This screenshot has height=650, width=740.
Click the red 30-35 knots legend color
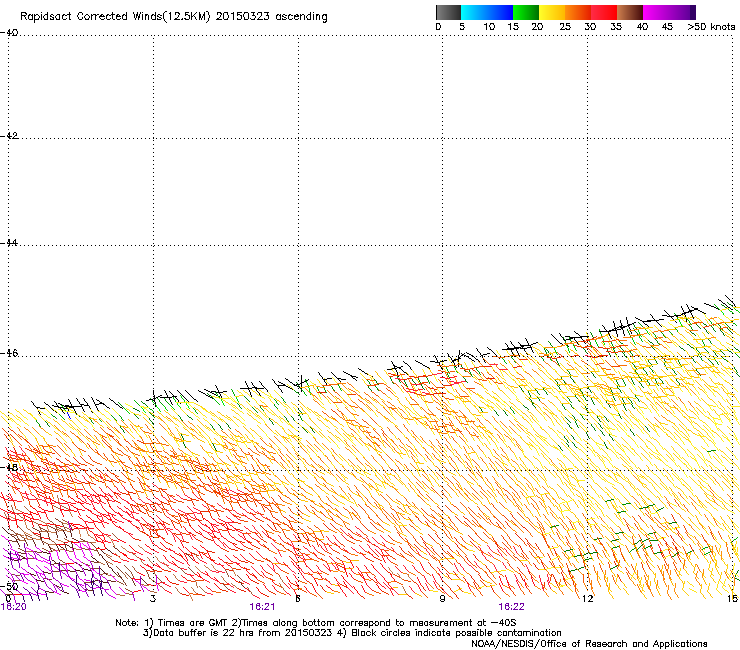click(x=604, y=12)
